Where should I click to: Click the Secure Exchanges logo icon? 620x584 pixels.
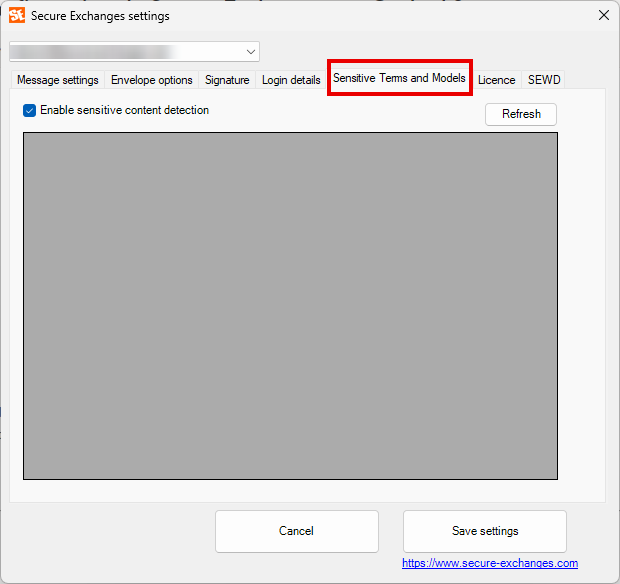[17, 15]
